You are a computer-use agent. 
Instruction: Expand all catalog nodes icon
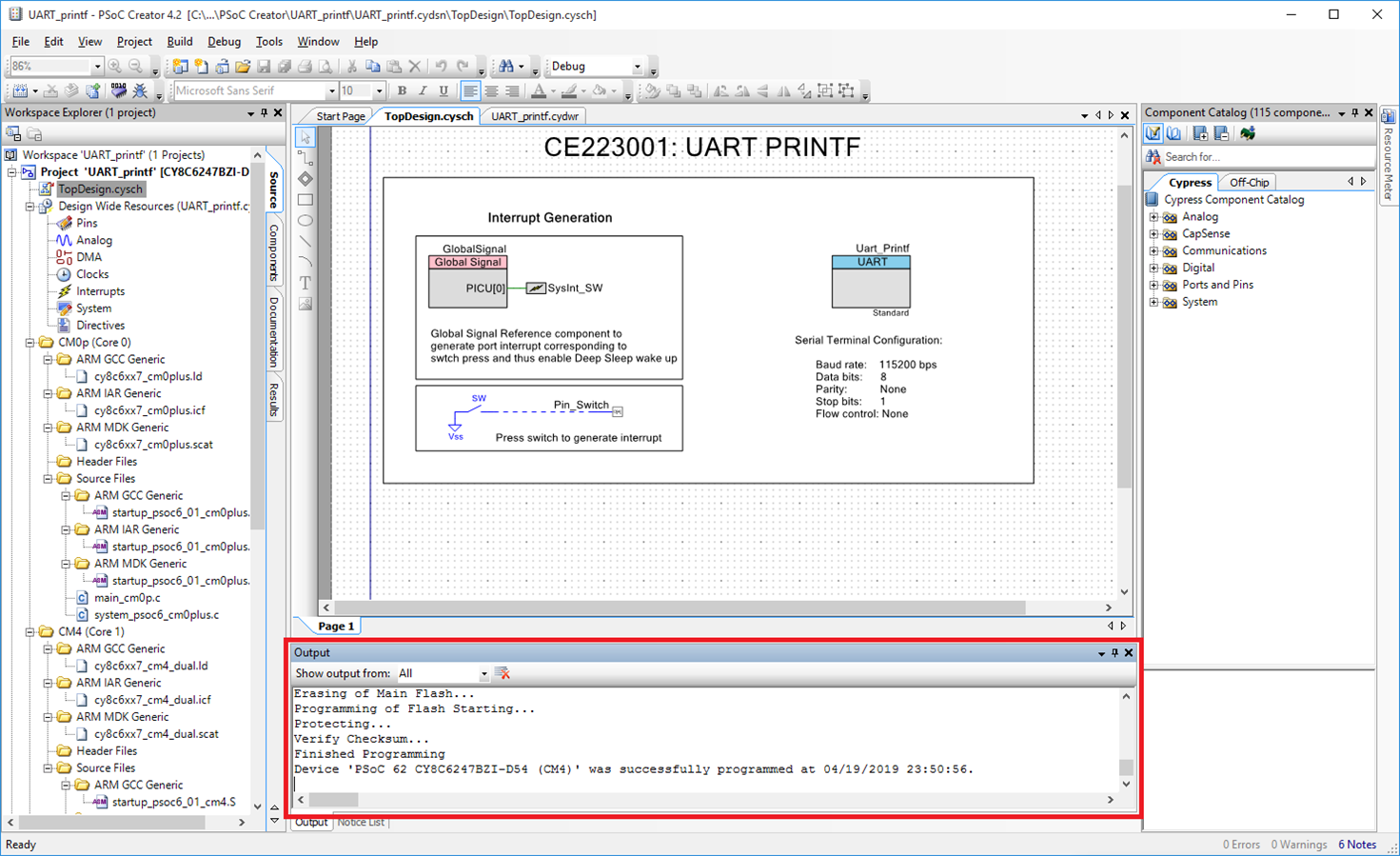pyautogui.click(x=1200, y=134)
